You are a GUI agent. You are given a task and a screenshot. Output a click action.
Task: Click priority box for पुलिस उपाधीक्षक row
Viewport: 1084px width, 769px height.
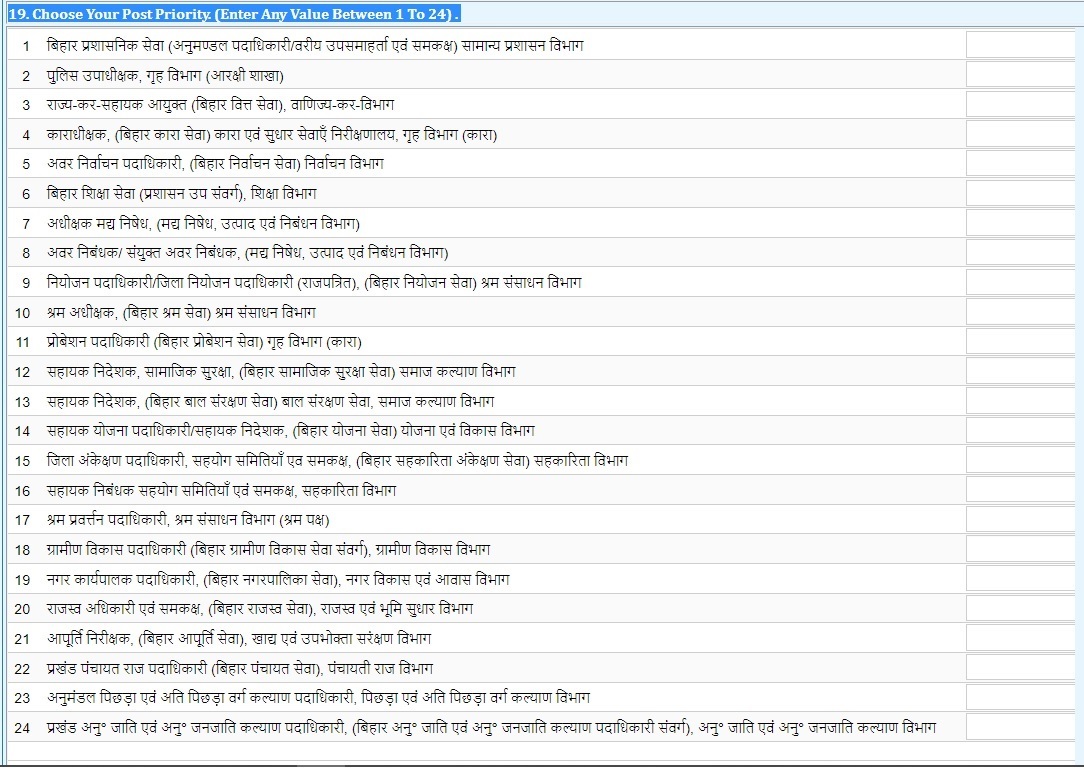pos(1019,75)
